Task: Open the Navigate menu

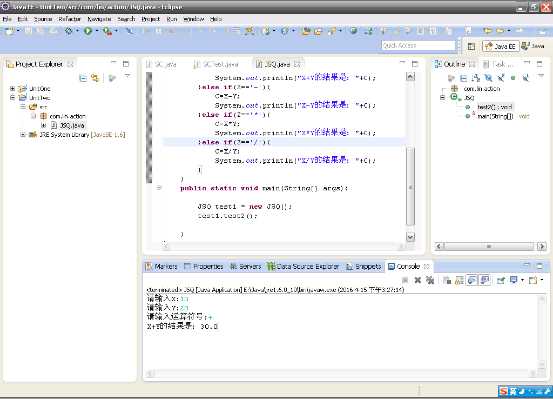Action: pyautogui.click(x=99, y=19)
